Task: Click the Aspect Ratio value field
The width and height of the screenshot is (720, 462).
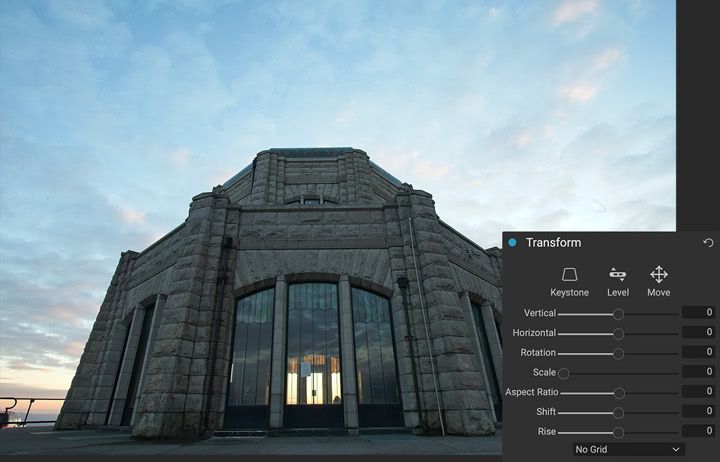Action: (x=698, y=391)
